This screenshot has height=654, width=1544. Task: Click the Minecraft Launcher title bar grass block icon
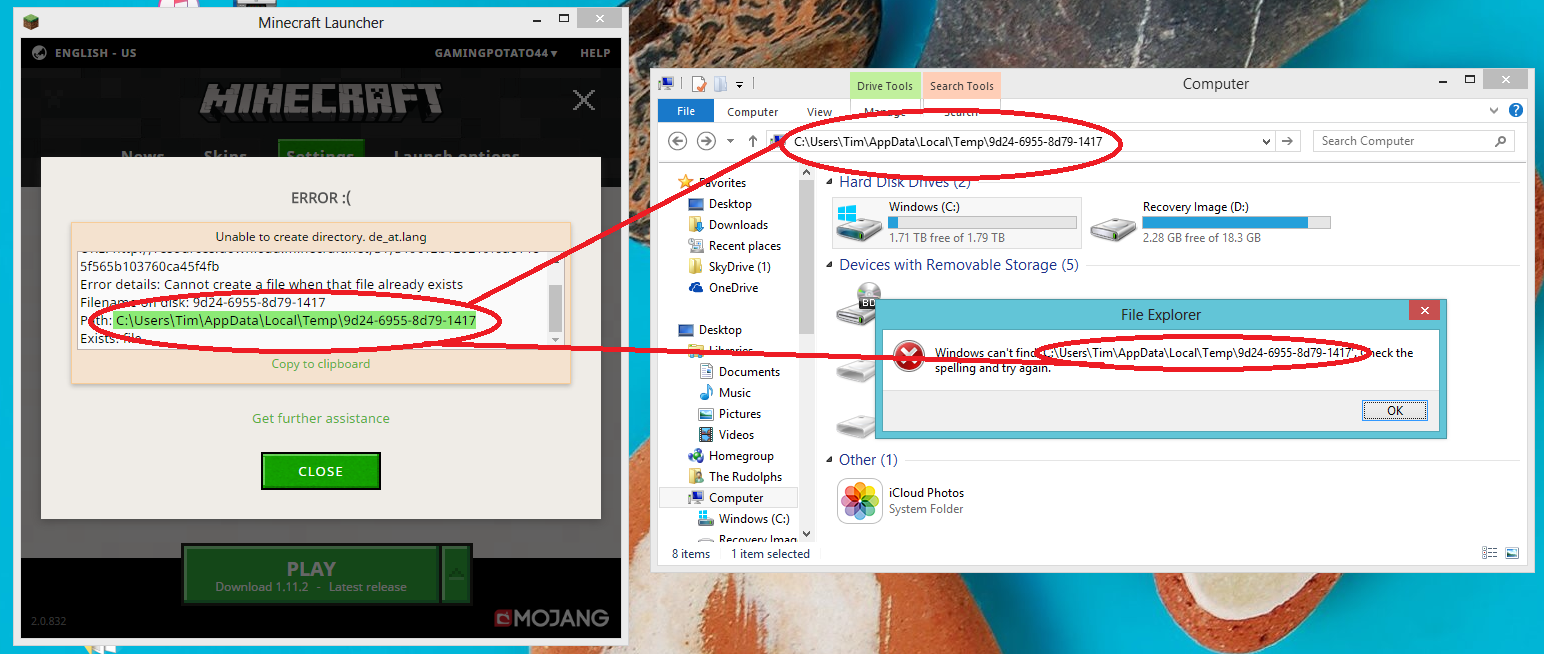(32, 22)
